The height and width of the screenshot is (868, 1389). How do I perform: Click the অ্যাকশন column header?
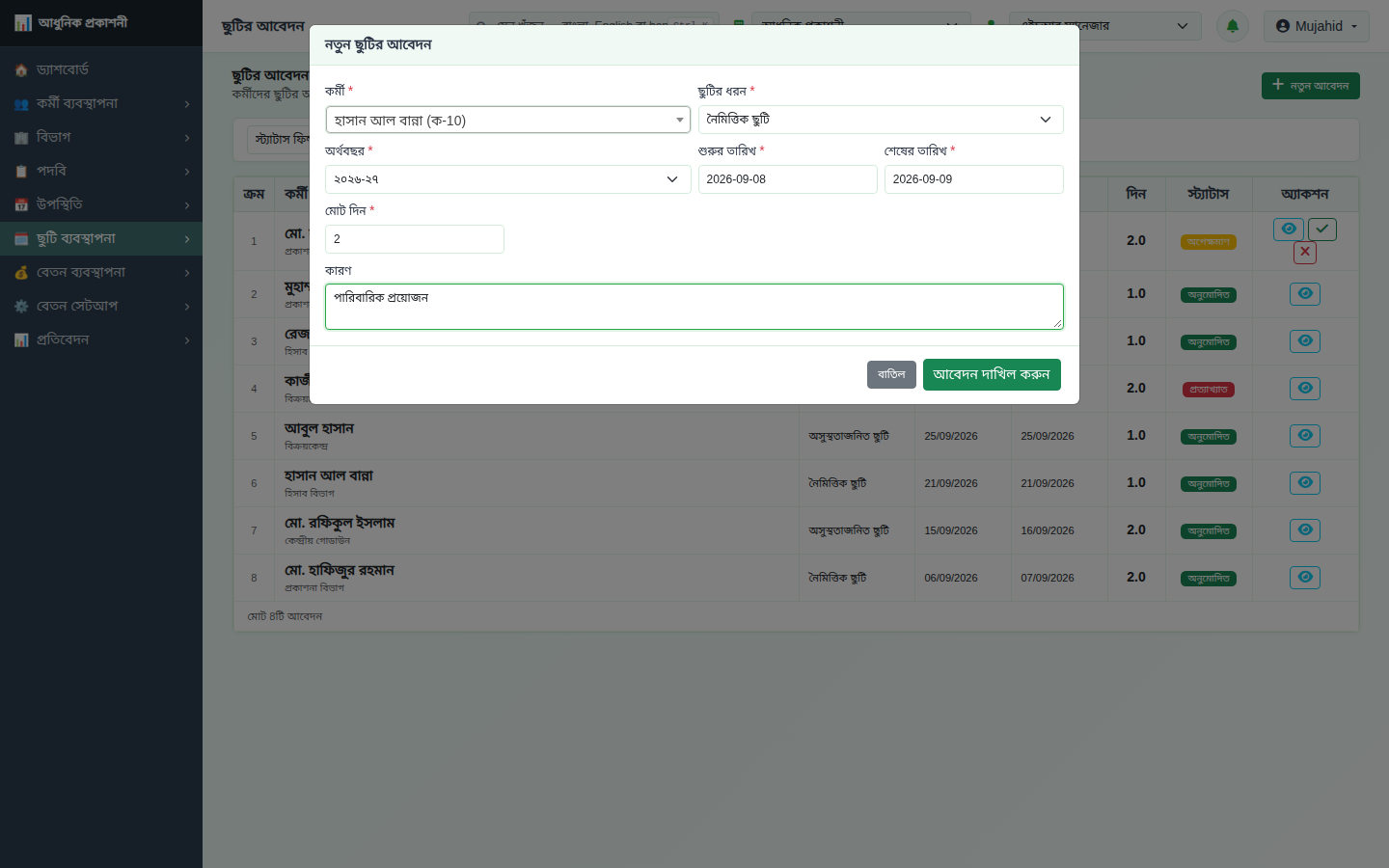(1305, 194)
